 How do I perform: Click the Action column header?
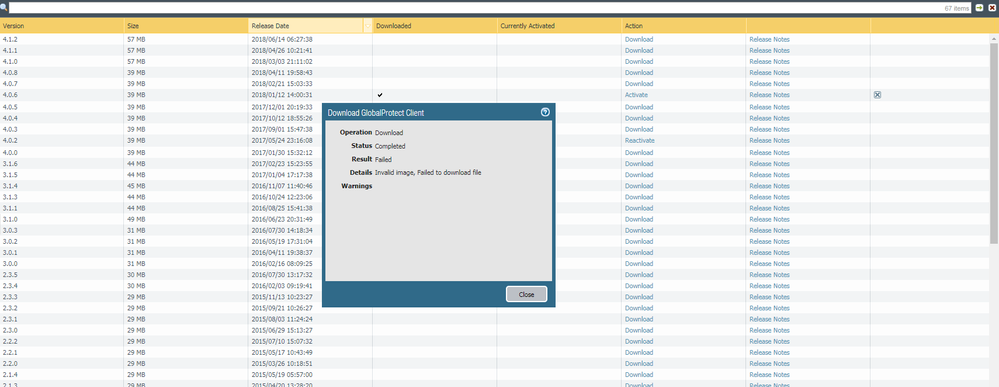tap(634, 26)
